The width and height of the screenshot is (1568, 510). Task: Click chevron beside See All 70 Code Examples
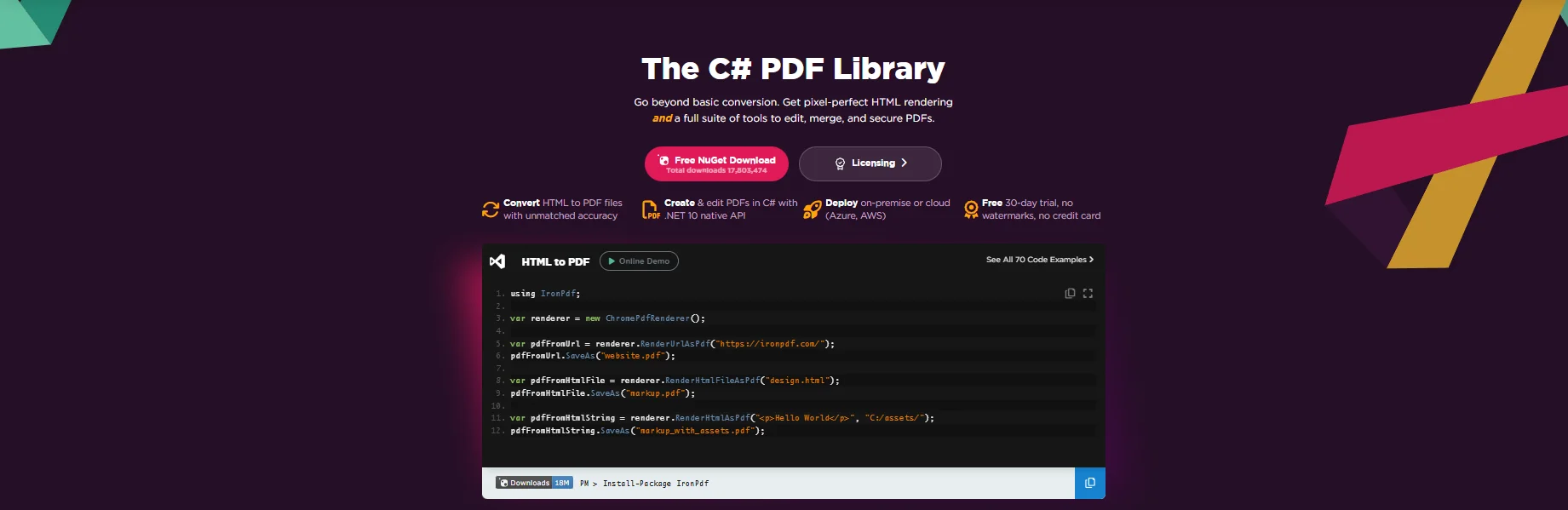(1092, 260)
